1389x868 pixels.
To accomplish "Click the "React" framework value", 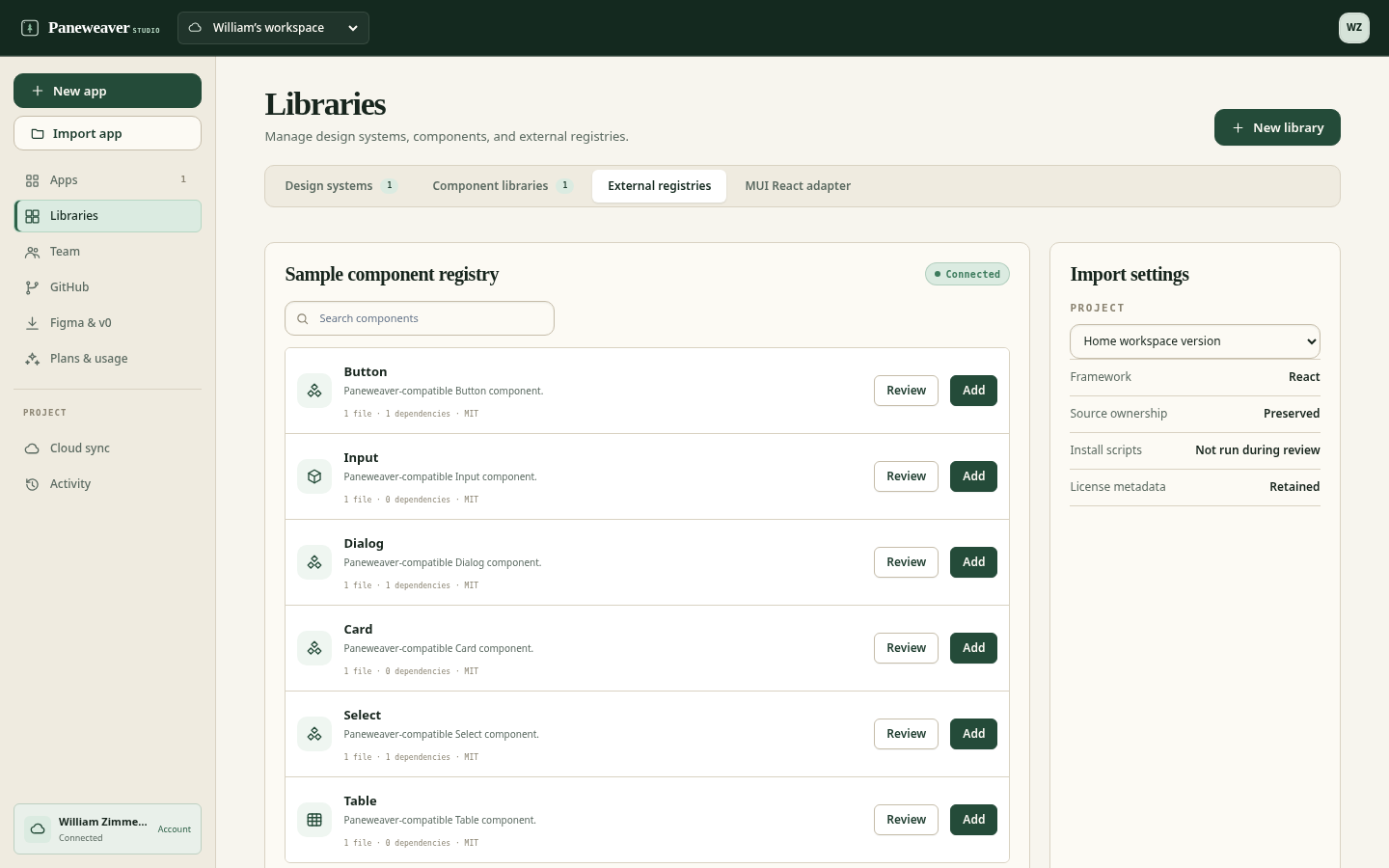I will pyautogui.click(x=1304, y=377).
